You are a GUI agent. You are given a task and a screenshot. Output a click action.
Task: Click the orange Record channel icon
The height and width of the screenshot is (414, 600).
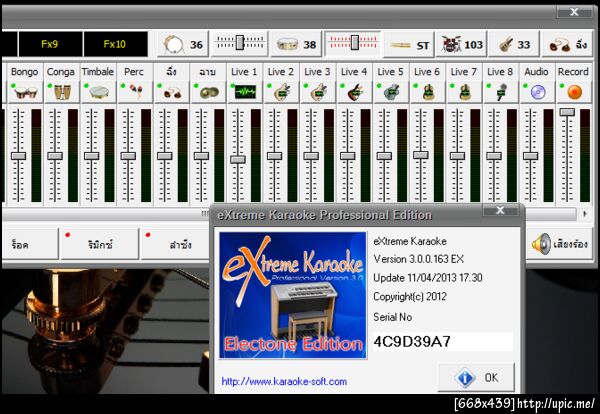point(574,92)
